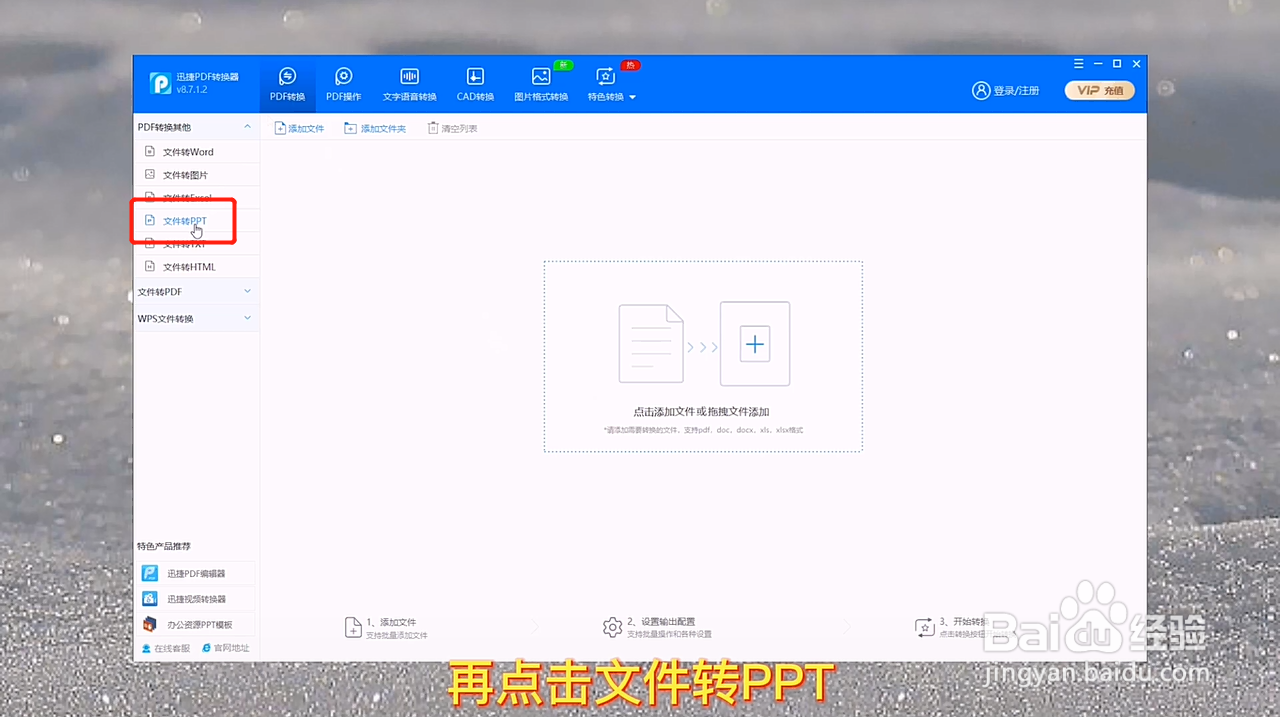Open 办公资源PPT模板 product link
Viewport: 1280px width, 717px height.
[x=195, y=624]
